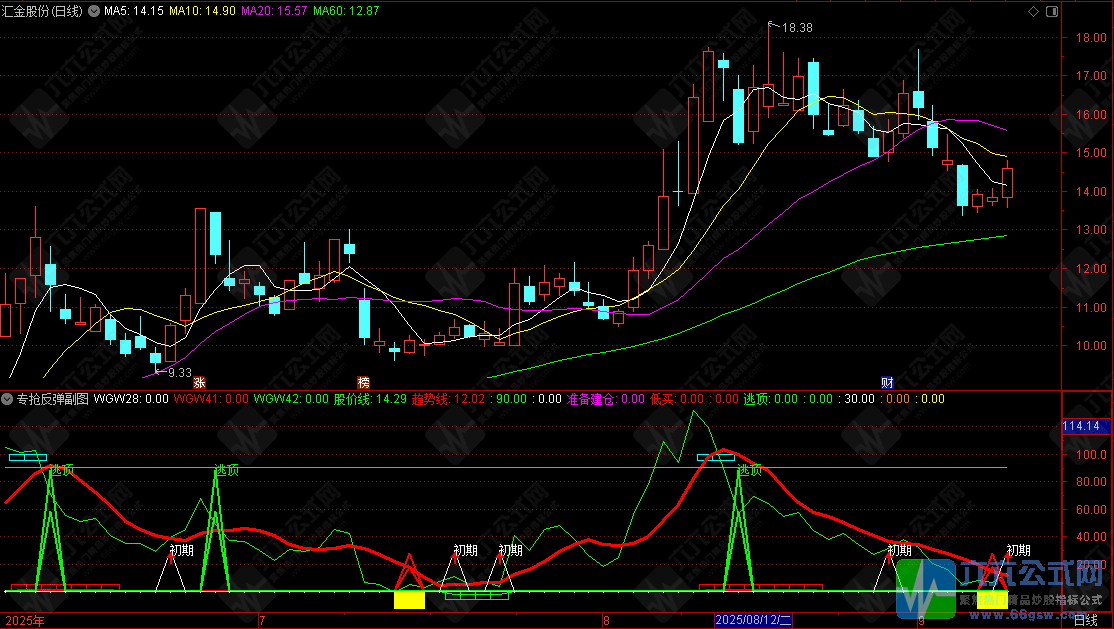The image size is (1114, 629).
Task: Click the 逃顶: 0.00 label in indicator header
Action: click(x=771, y=399)
